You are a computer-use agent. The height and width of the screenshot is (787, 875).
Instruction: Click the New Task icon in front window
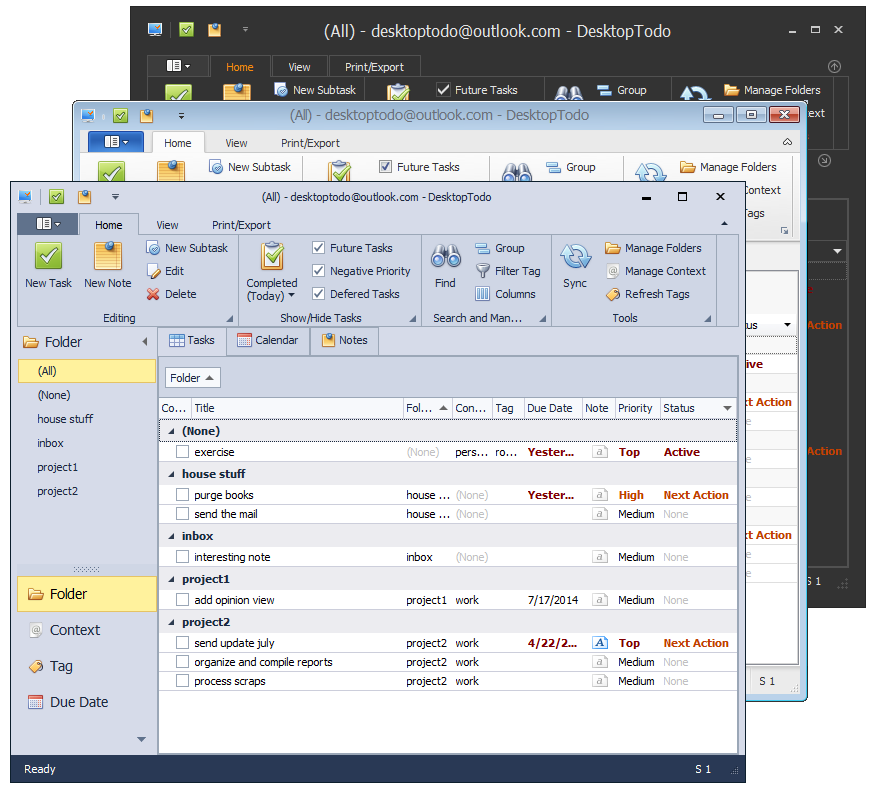coord(49,257)
